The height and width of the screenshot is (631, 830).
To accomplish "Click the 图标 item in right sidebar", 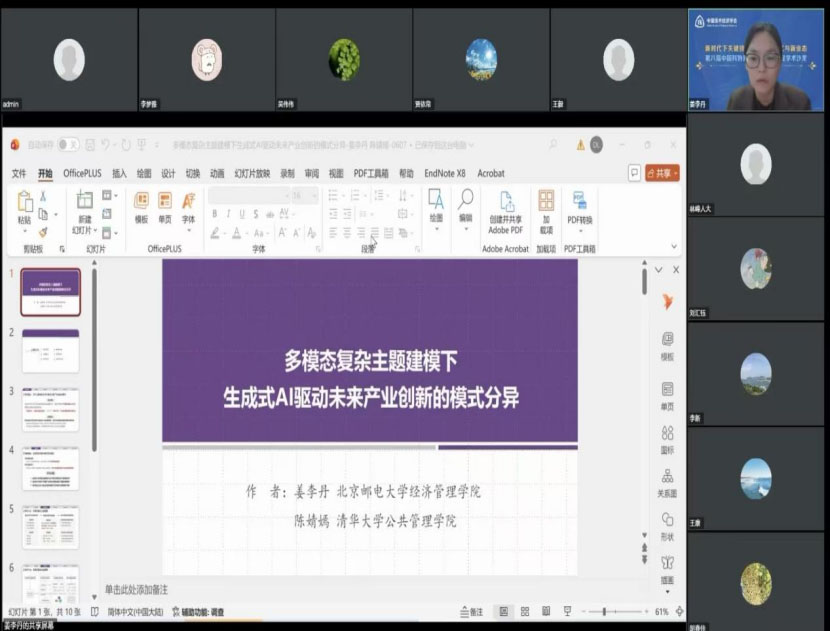I will pyautogui.click(x=667, y=437).
